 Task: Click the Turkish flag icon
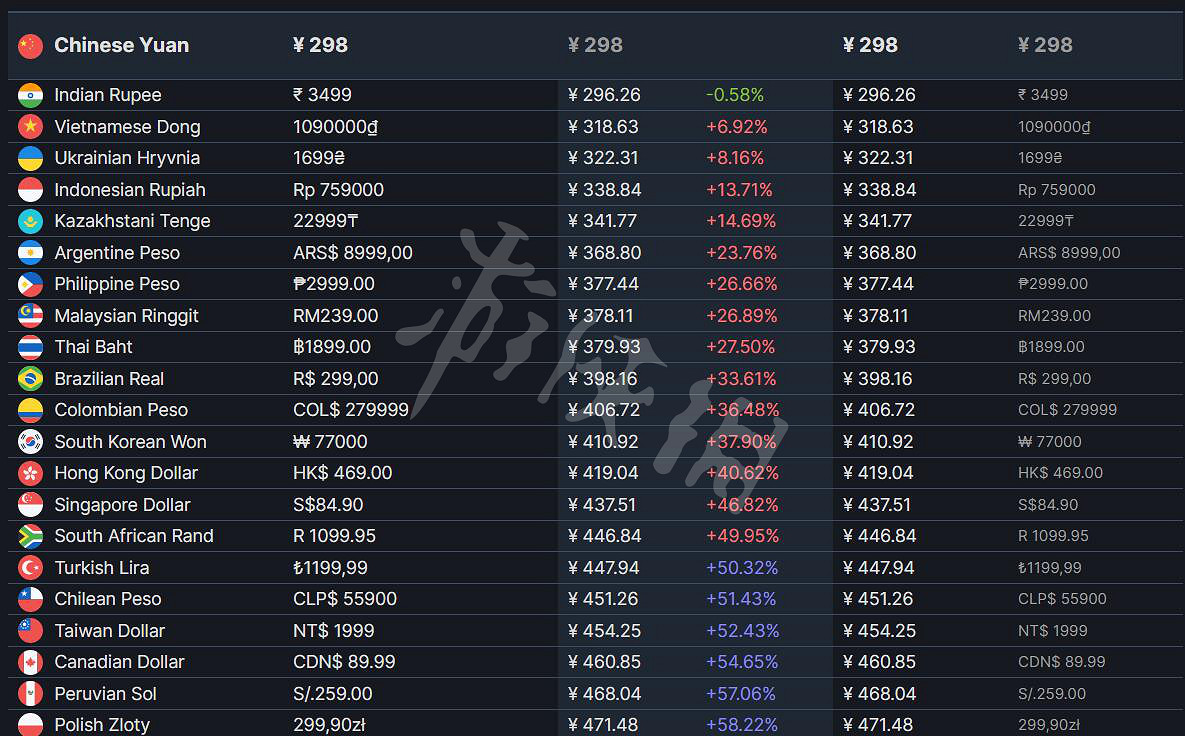(31, 568)
